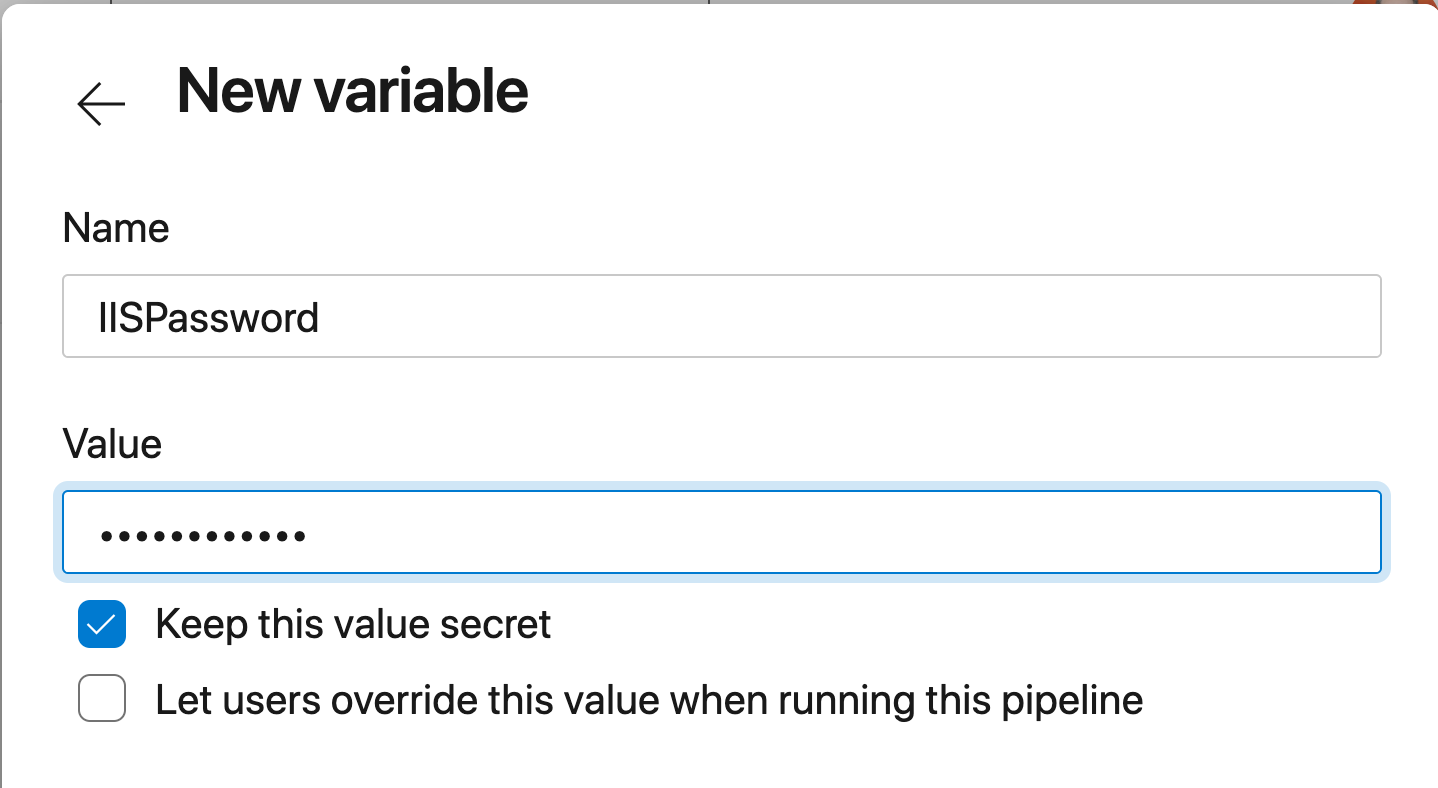The width and height of the screenshot is (1438, 788).
Task: Uncheck the Keep this value secret checkbox
Action: coord(102,625)
